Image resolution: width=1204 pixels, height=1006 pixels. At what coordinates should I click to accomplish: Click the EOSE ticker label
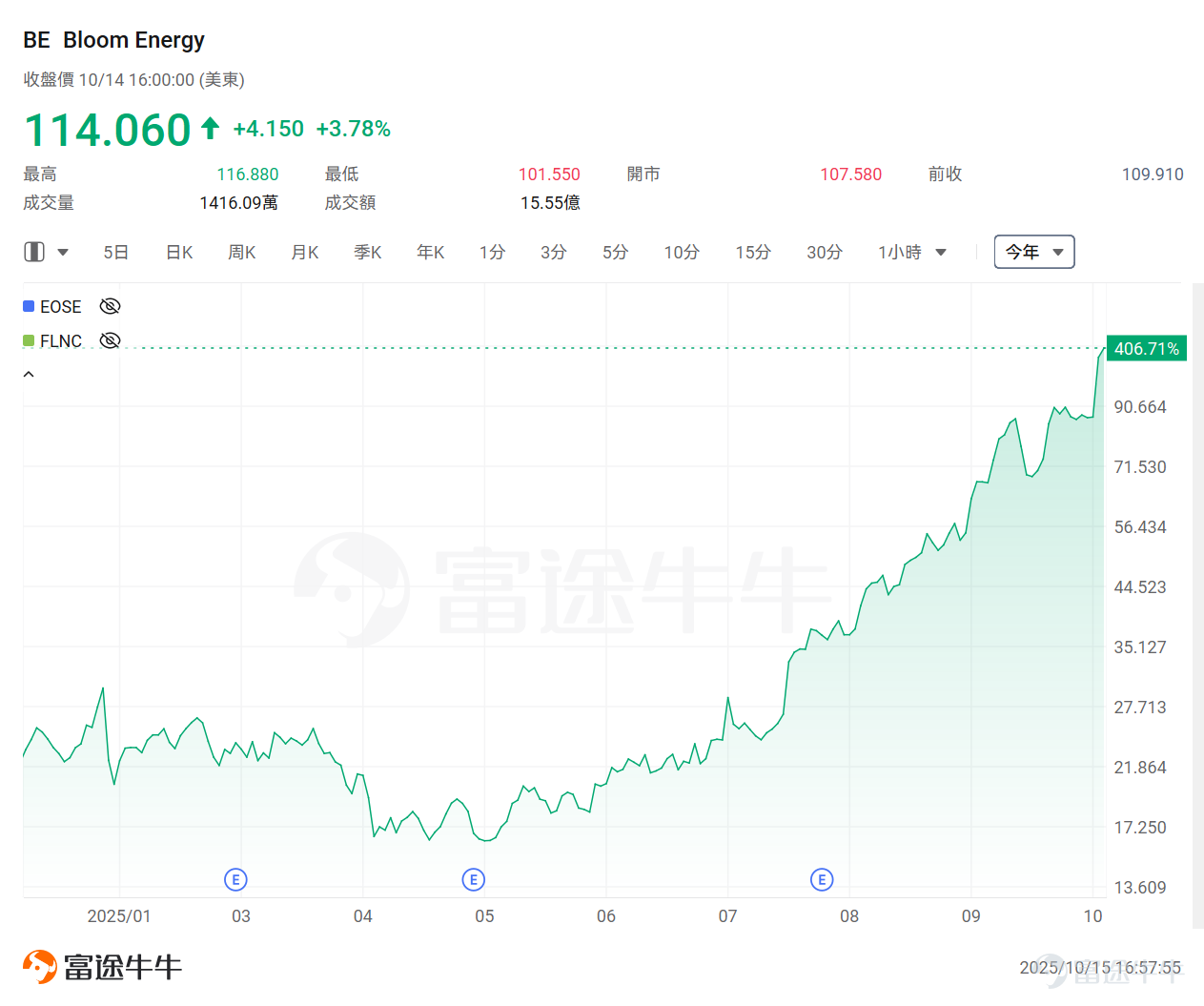(61, 306)
